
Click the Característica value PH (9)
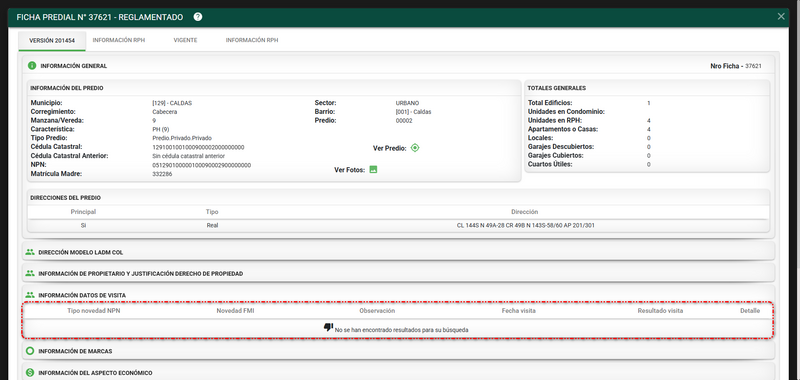160,130
